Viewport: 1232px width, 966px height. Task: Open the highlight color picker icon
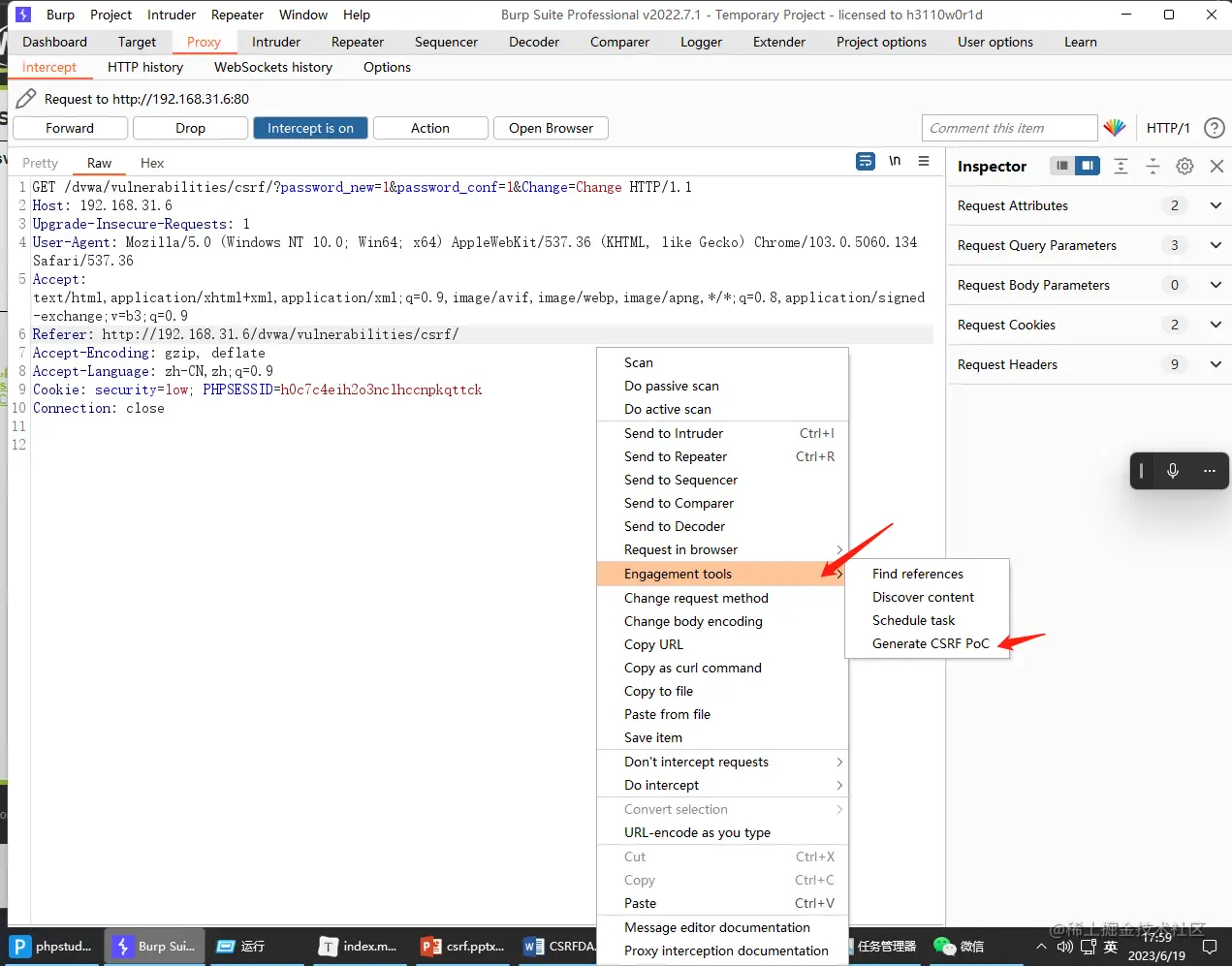(1115, 128)
